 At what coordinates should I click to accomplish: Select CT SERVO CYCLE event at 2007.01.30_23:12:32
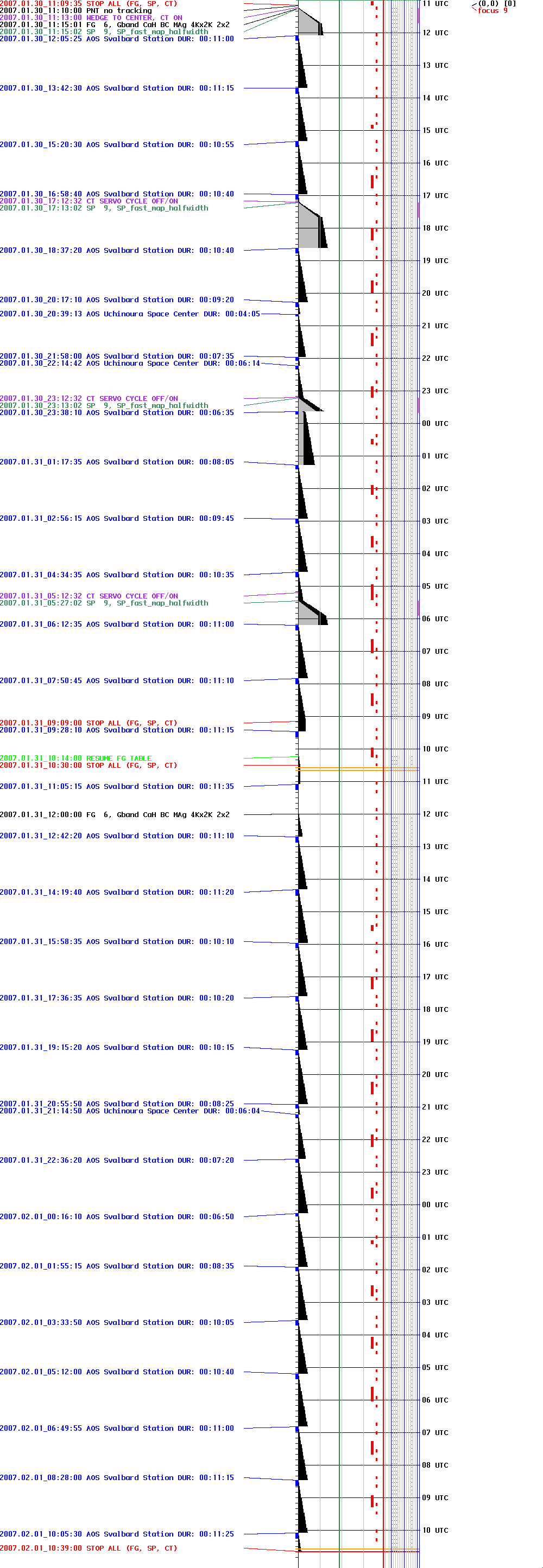pos(89,399)
